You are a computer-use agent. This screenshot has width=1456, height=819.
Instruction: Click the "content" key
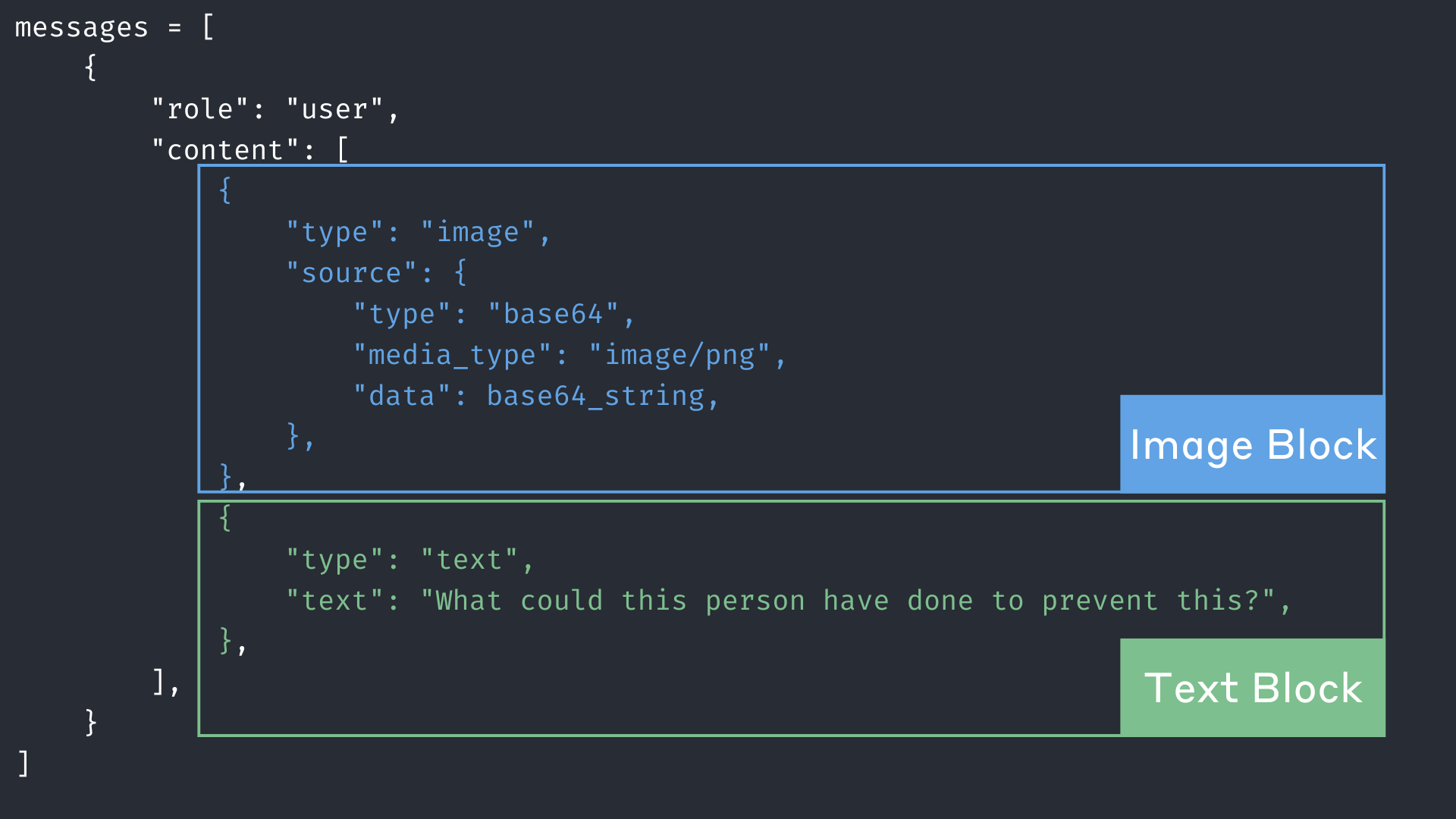(x=225, y=151)
